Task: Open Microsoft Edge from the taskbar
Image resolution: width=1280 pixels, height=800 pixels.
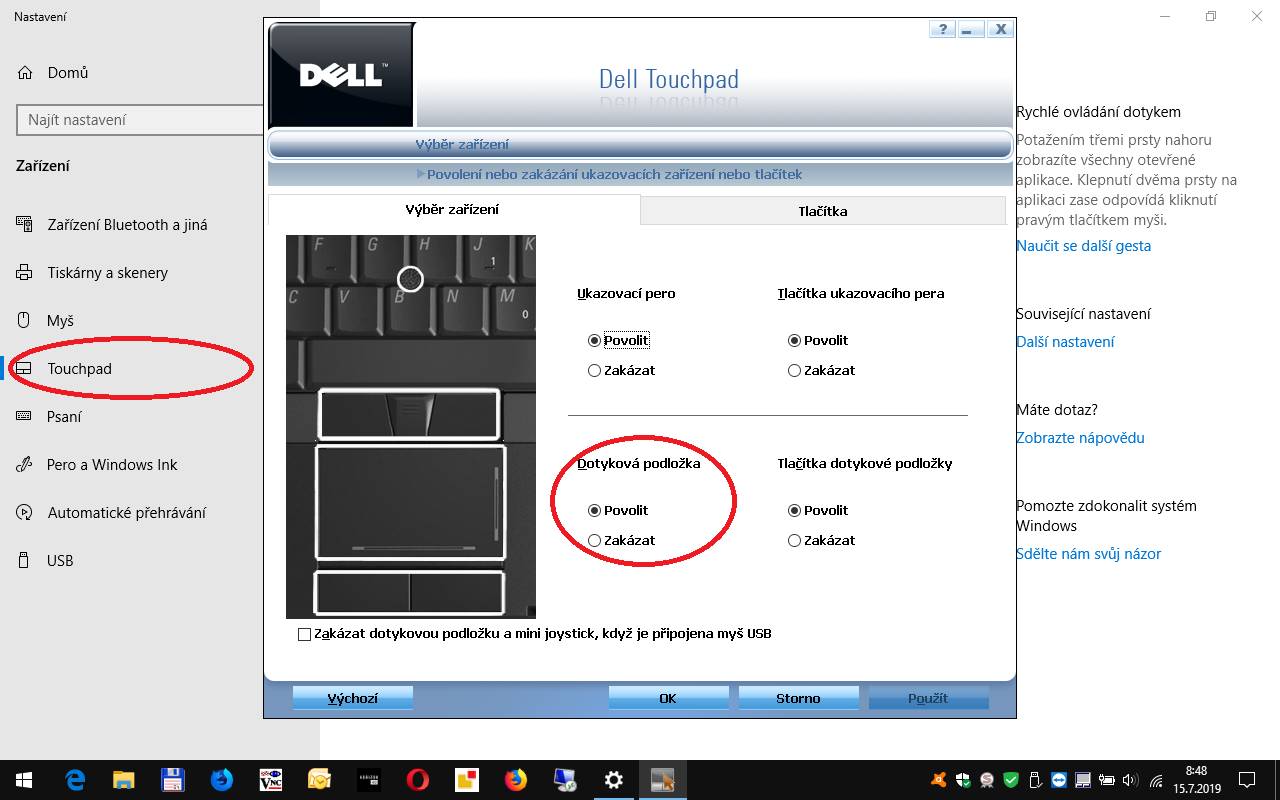Action: [x=75, y=780]
